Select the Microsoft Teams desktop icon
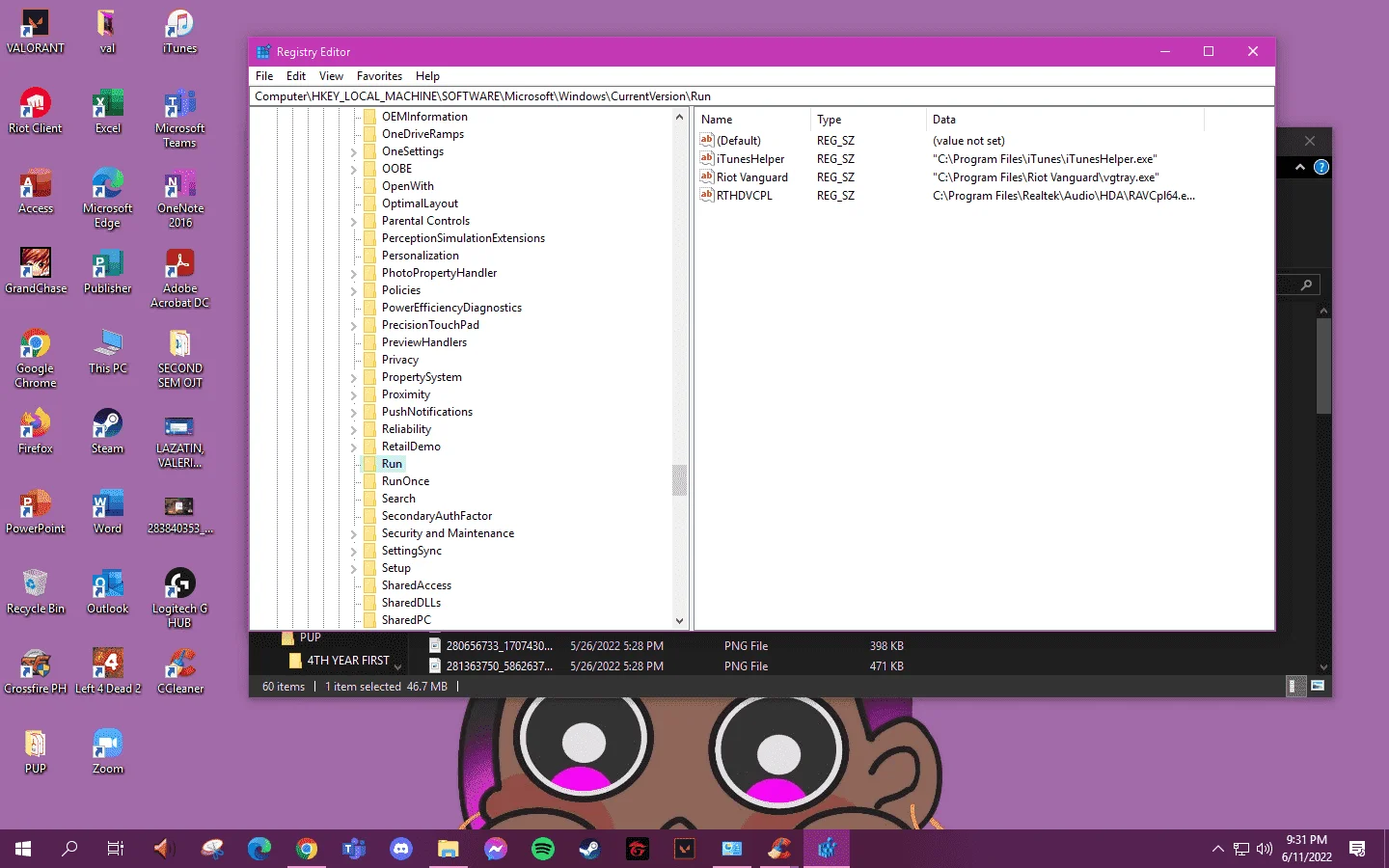The image size is (1389, 868). [179, 118]
